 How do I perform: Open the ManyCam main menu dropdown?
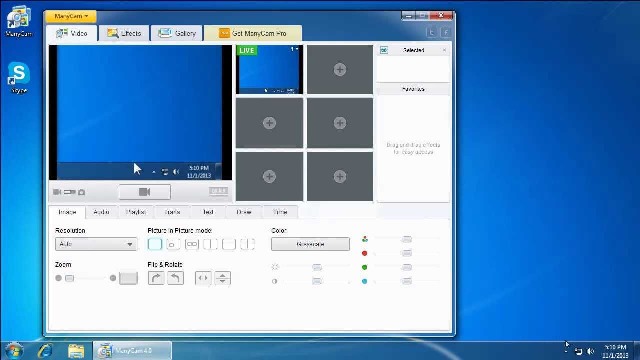click(x=71, y=16)
